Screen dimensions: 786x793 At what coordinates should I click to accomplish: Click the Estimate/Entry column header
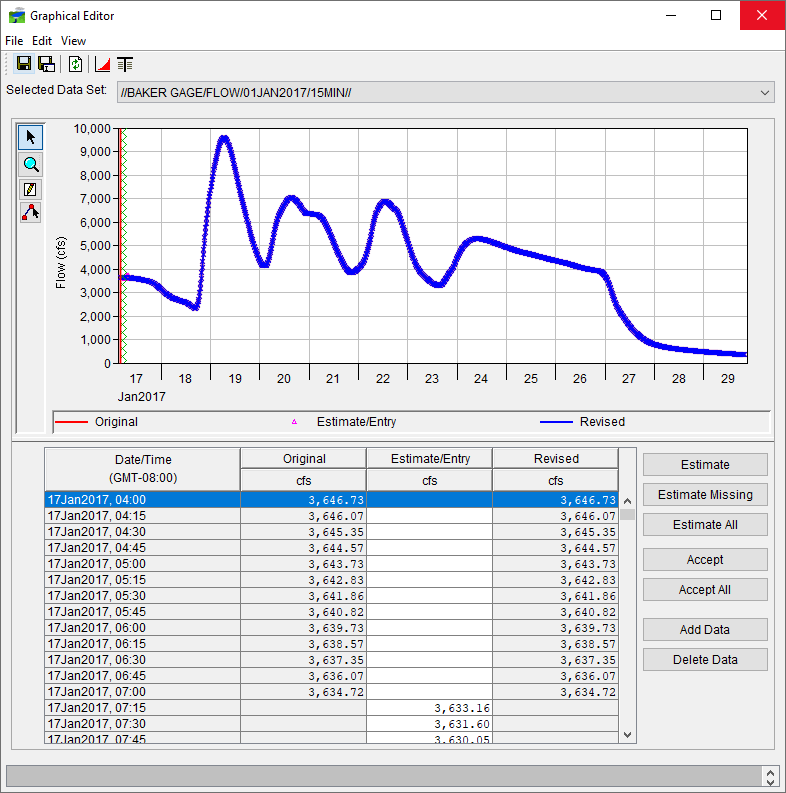coord(429,459)
